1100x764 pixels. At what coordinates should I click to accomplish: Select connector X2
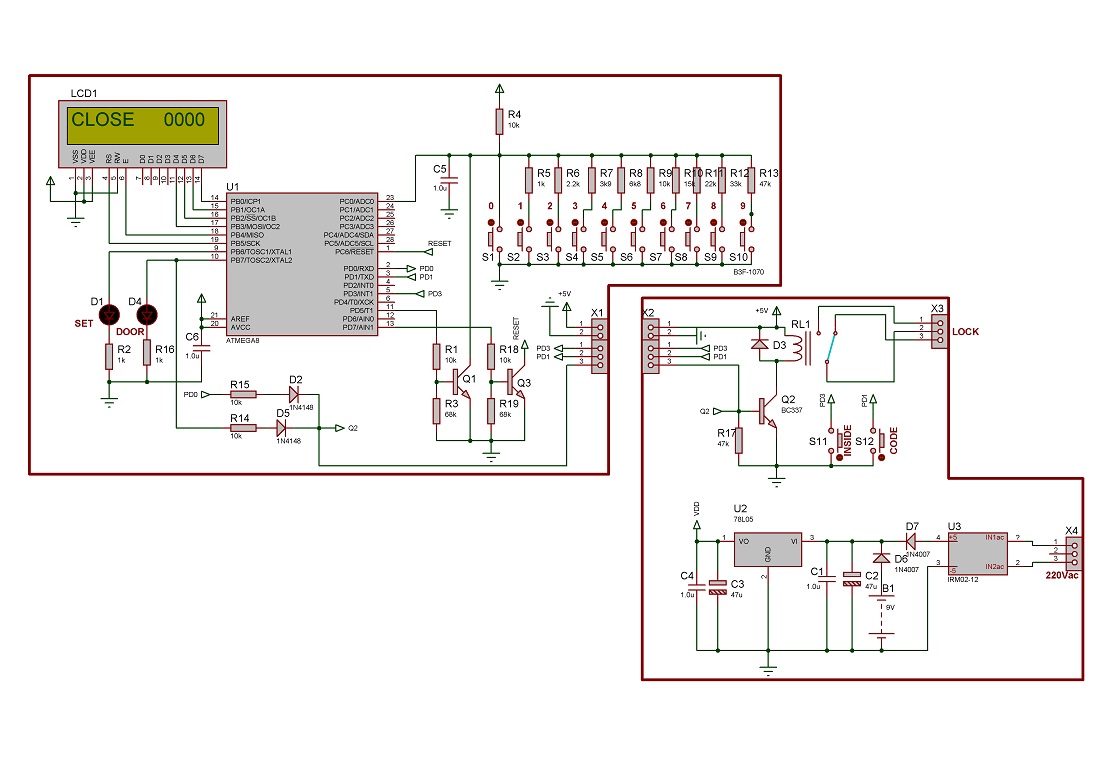tap(651, 347)
